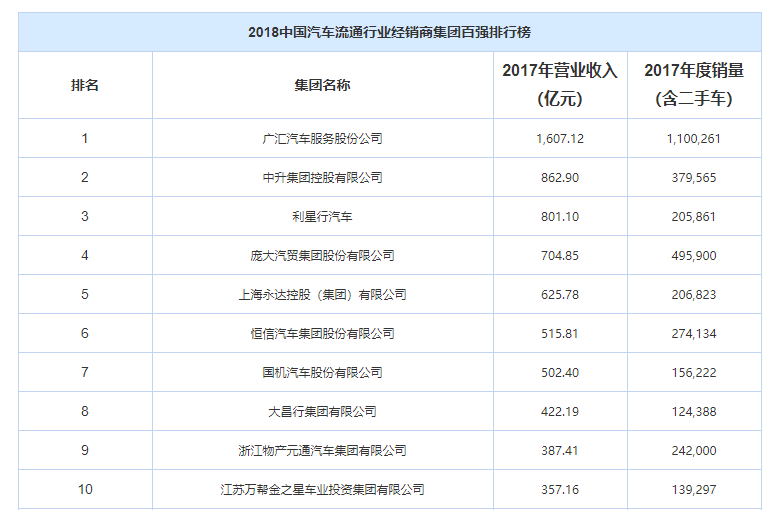Click sales volume 124,388
Image resolution: width=781 pixels, height=510 pixels.
coord(694,411)
